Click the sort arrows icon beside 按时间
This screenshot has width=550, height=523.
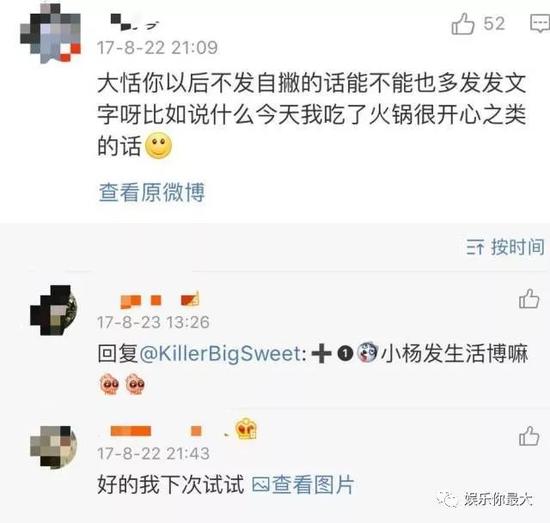tap(475, 247)
